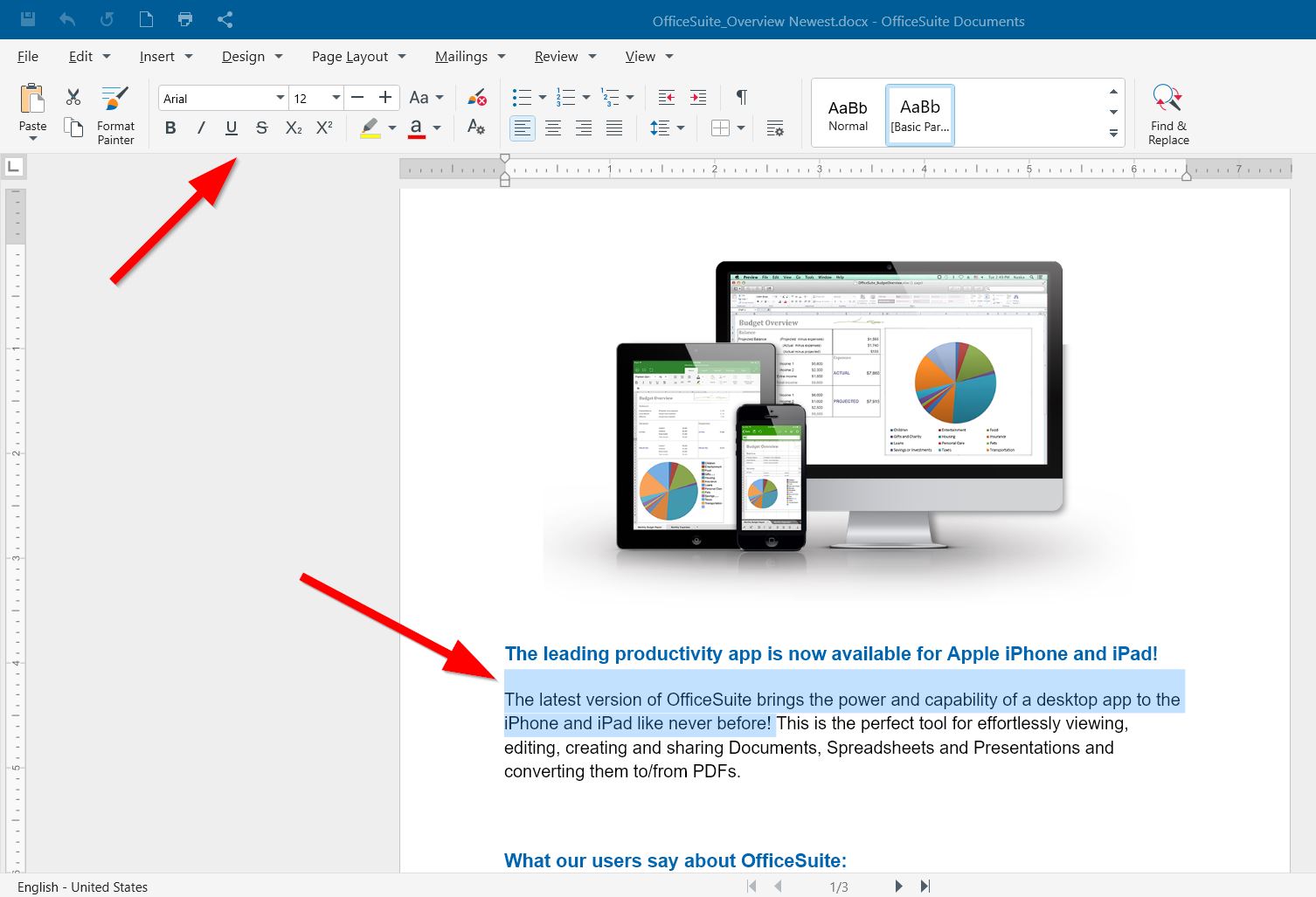Image resolution: width=1316 pixels, height=897 pixels.
Task: Toggle italic formatting
Action: pyautogui.click(x=201, y=128)
